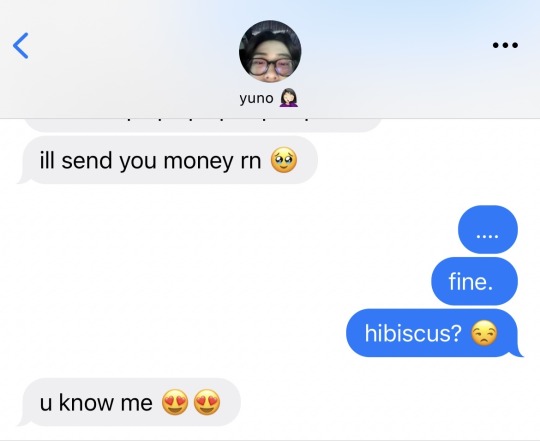540x441 pixels.
Task: Tap the pleading face emoji
Action: coord(283,160)
